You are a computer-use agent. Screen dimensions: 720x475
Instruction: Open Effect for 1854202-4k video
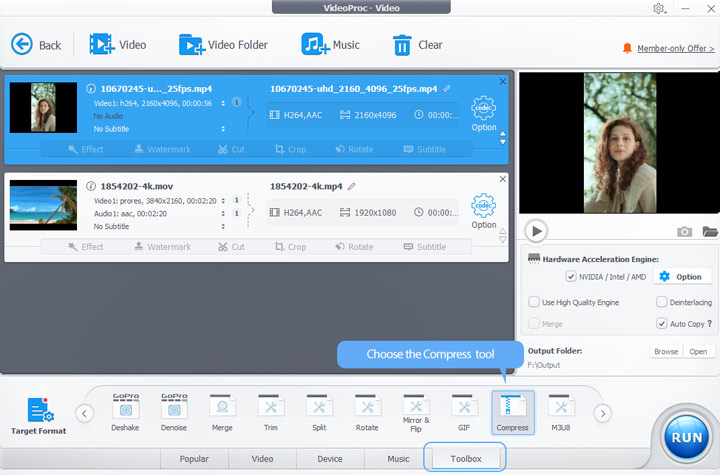tap(86, 247)
